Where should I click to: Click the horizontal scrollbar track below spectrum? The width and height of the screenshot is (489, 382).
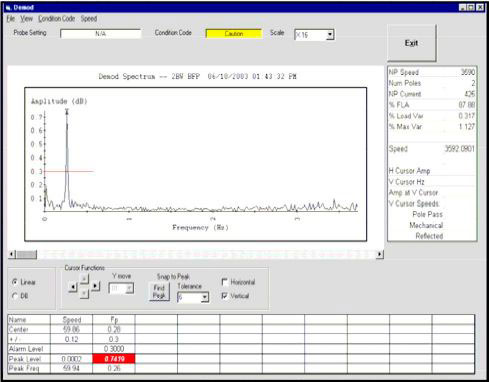tap(206, 254)
